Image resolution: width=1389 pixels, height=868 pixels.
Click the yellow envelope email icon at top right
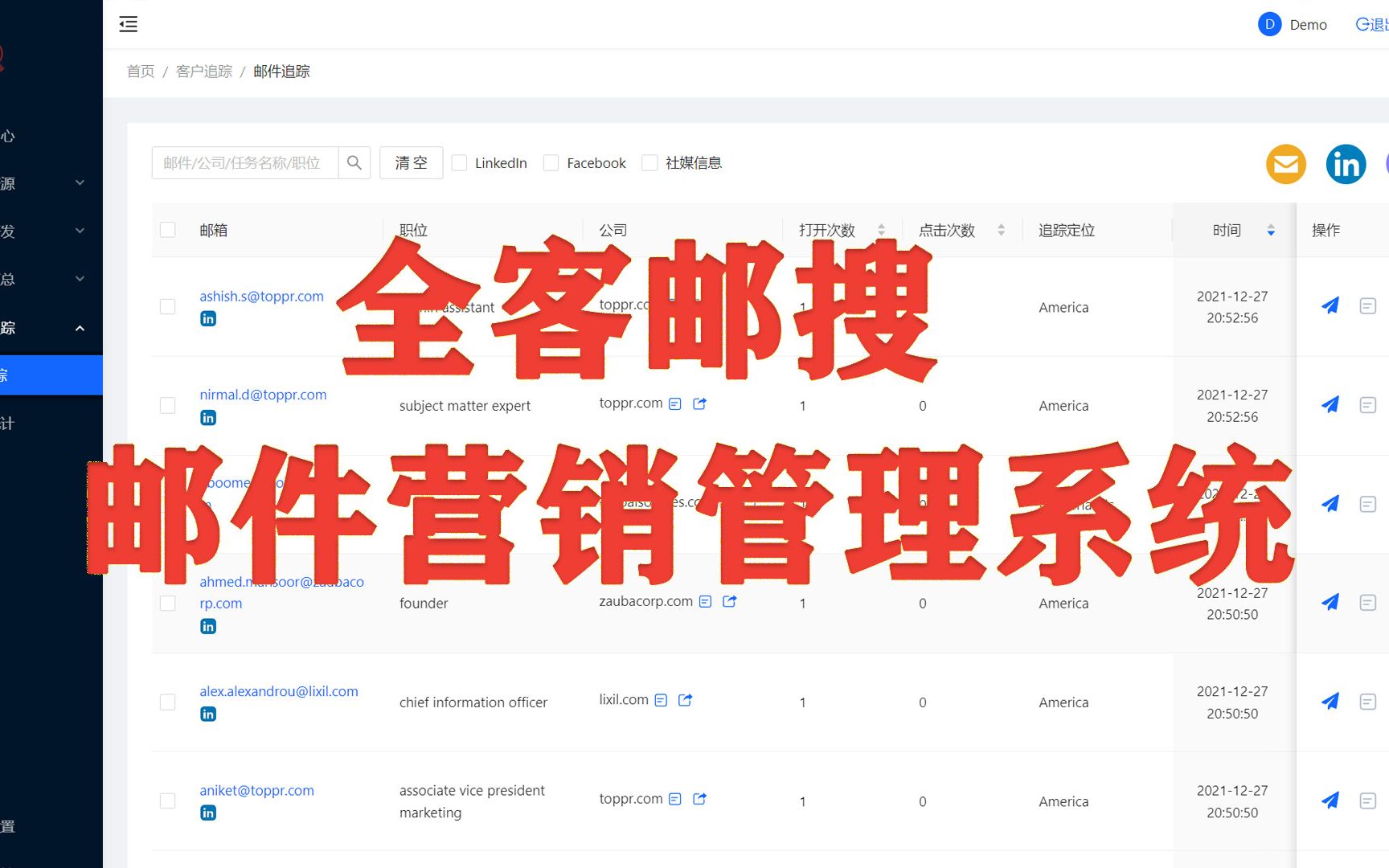1285,163
